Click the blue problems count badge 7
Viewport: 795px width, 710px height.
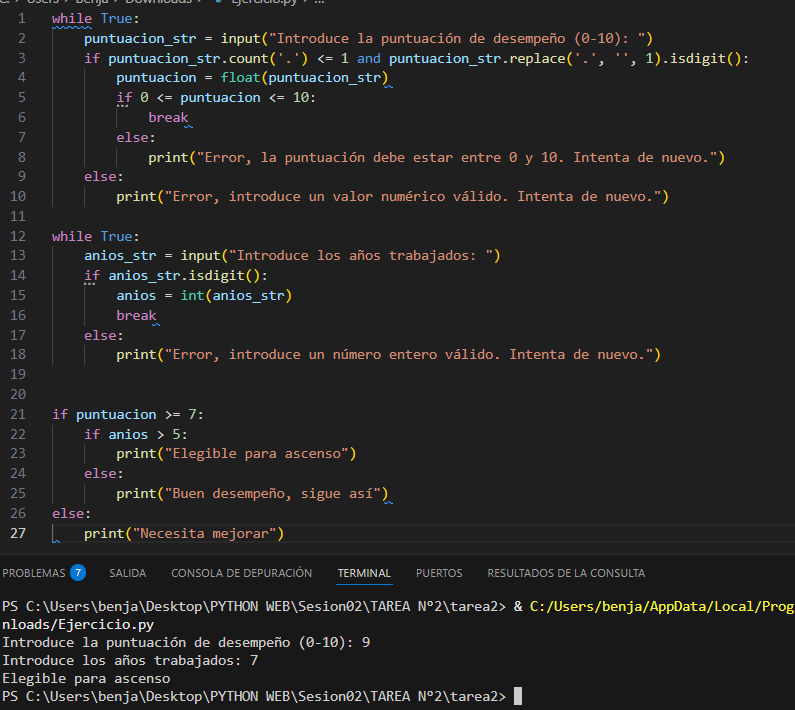coord(78,573)
